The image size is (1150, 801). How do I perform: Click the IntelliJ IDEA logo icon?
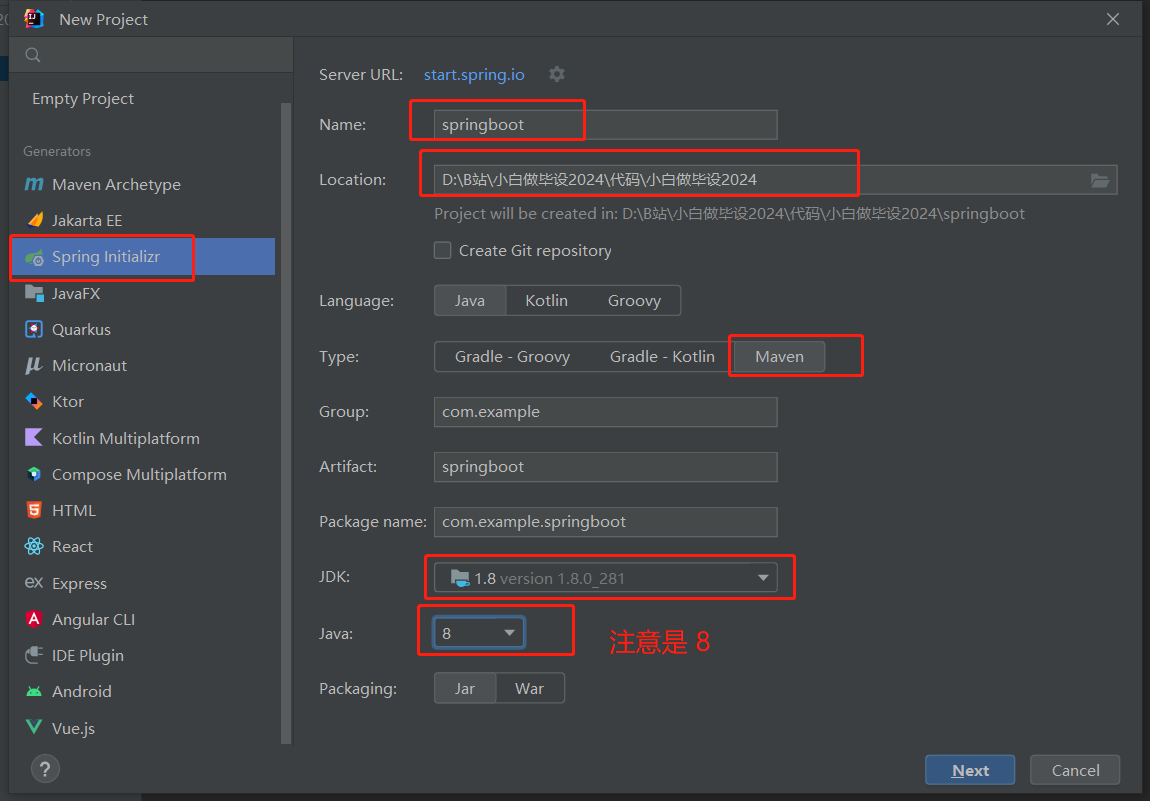tap(34, 19)
